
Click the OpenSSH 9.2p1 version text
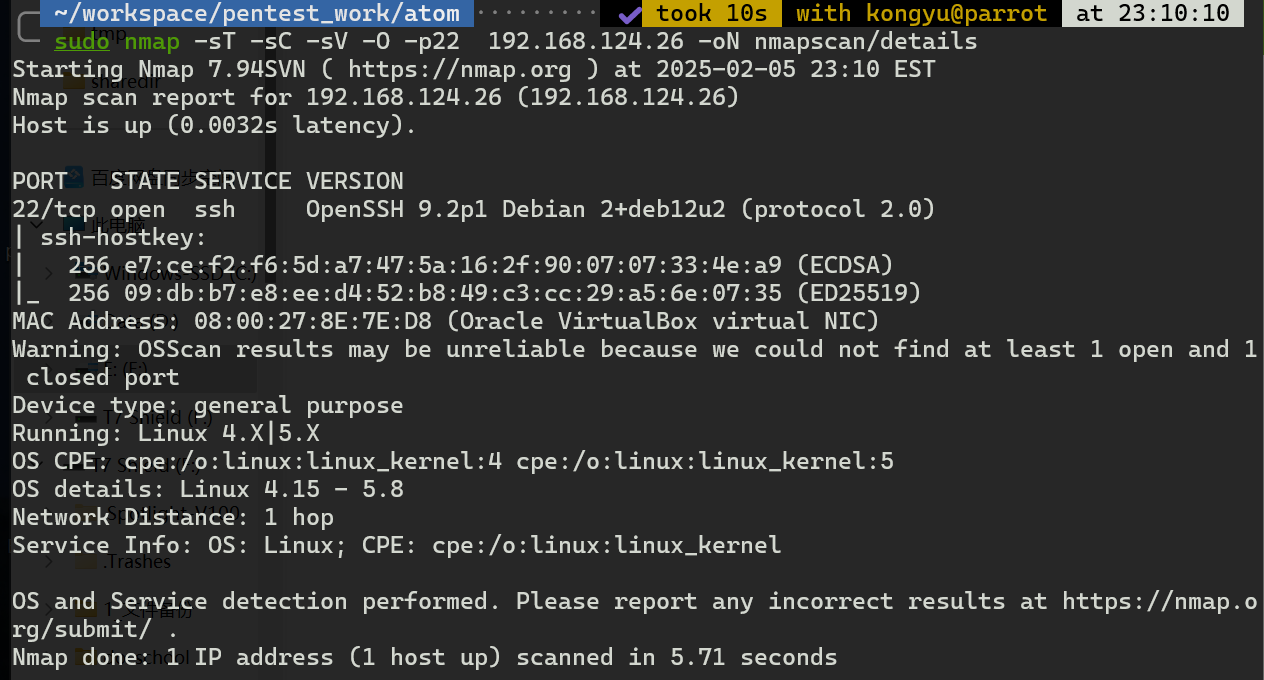click(x=397, y=210)
